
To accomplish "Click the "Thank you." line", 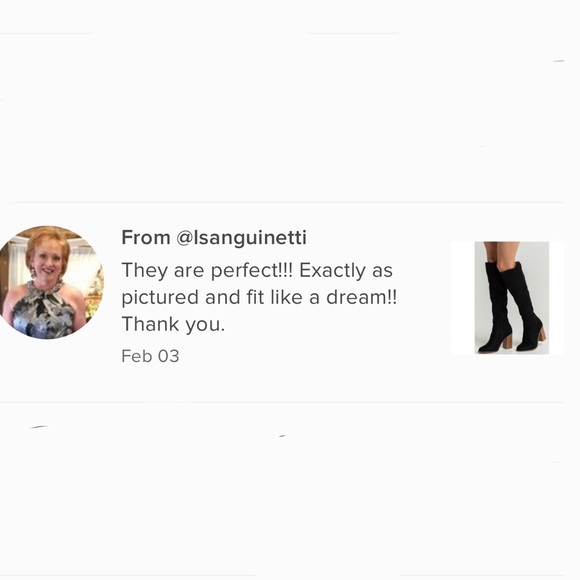I will click(x=173, y=324).
